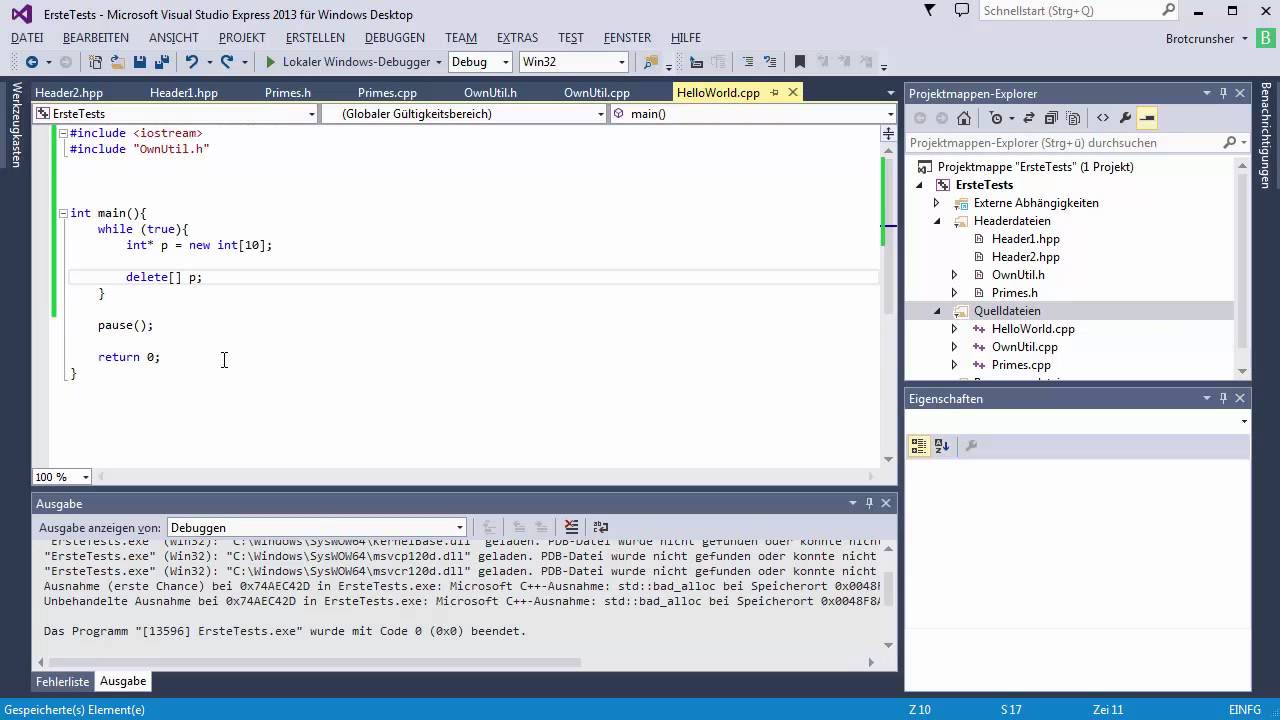The width and height of the screenshot is (1280, 720).
Task: Click the Ausgabe horizontal scrollbar thumb
Action: click(314, 662)
